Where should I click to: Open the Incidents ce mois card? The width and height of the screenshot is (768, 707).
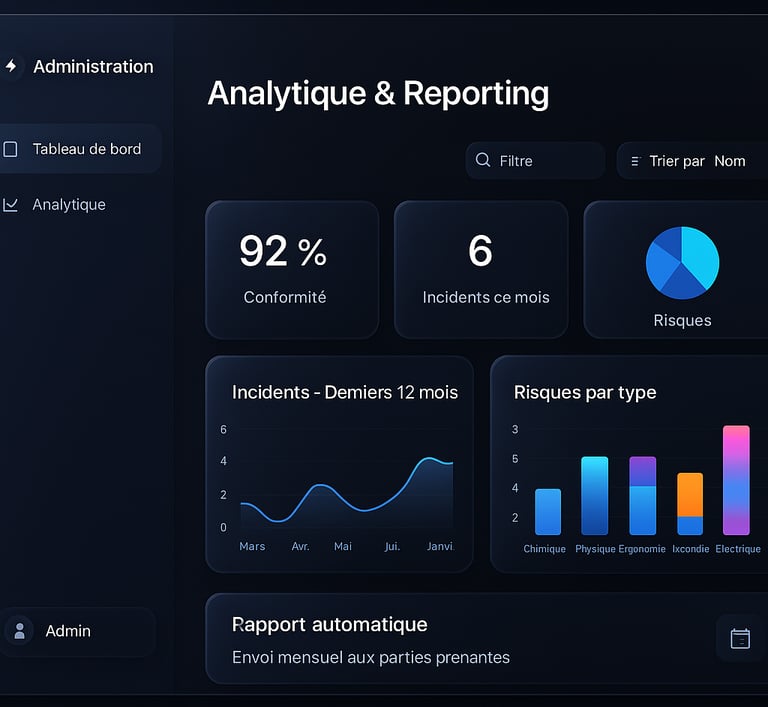[x=481, y=269]
